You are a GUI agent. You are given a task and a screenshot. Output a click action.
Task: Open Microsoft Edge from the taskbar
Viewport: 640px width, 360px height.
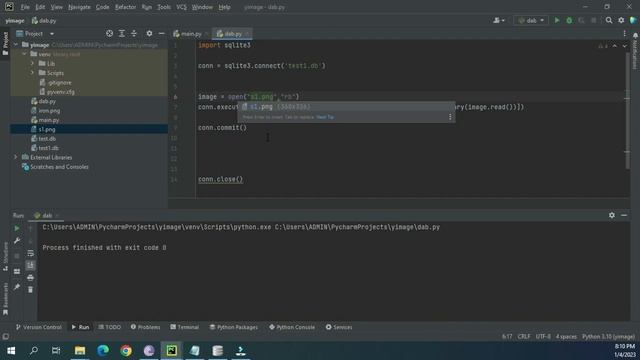(103, 351)
